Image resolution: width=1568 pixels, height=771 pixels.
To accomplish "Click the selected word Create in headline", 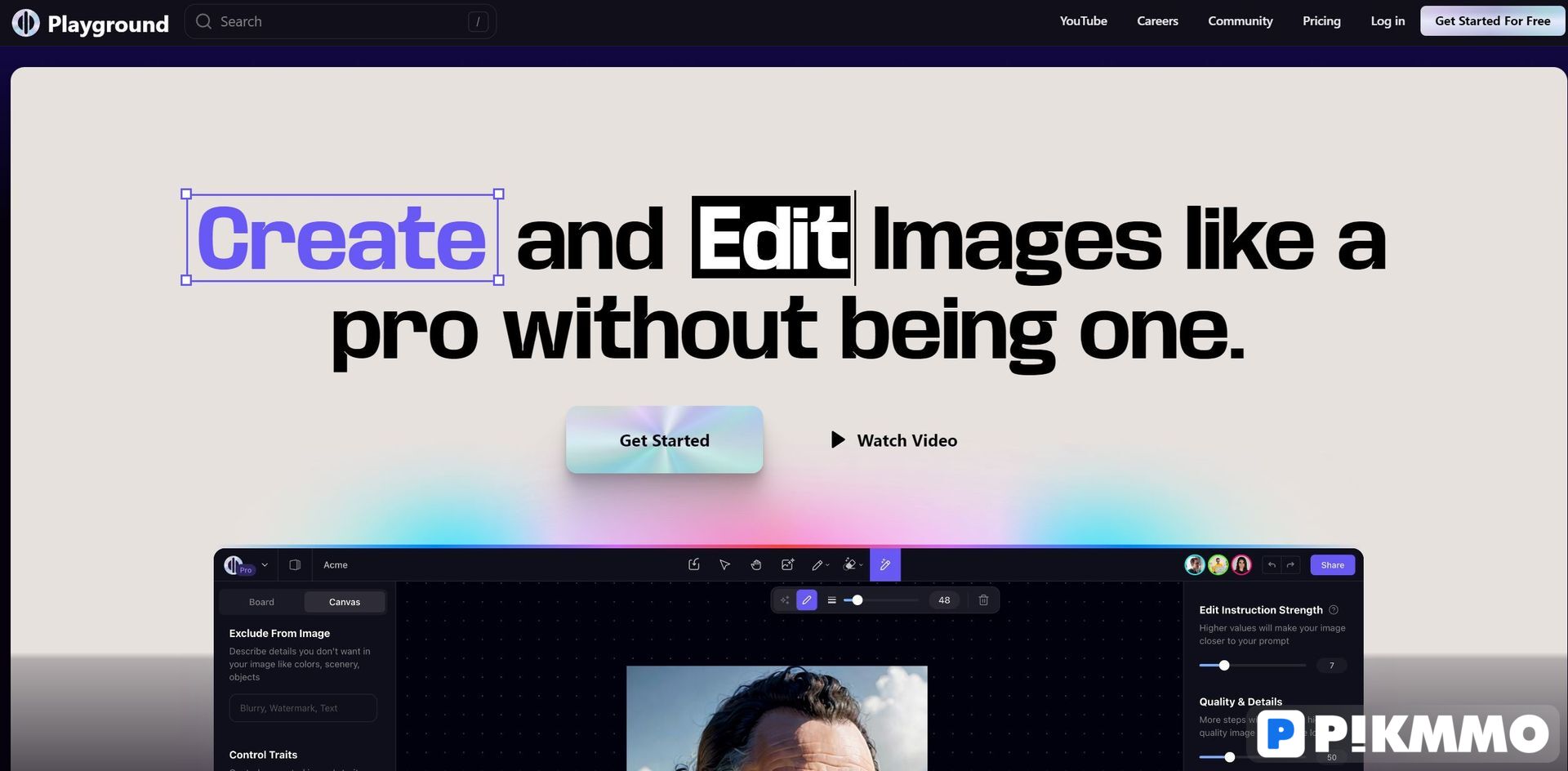I will (x=341, y=238).
